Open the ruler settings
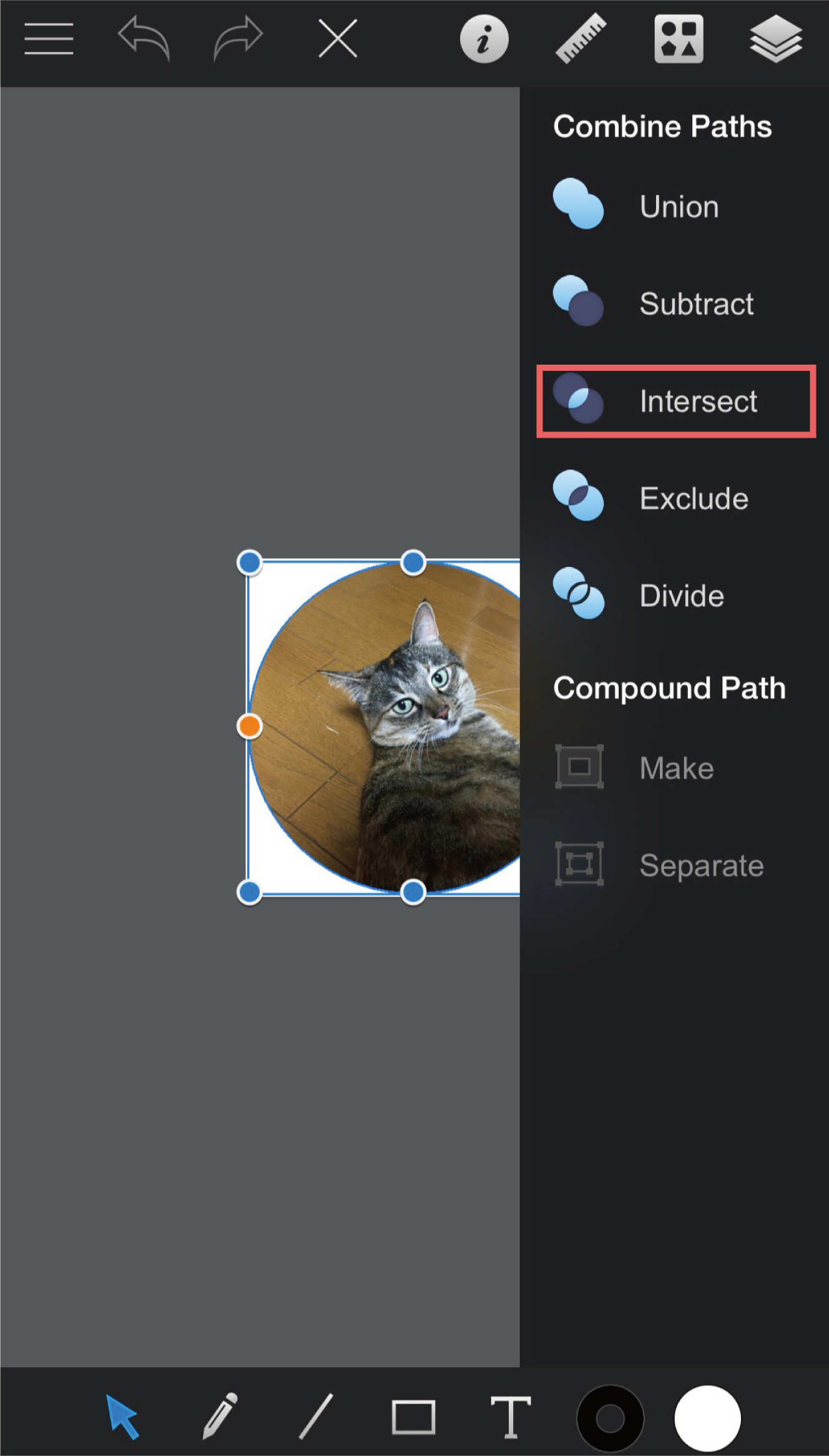829x1456 pixels. coord(581,39)
